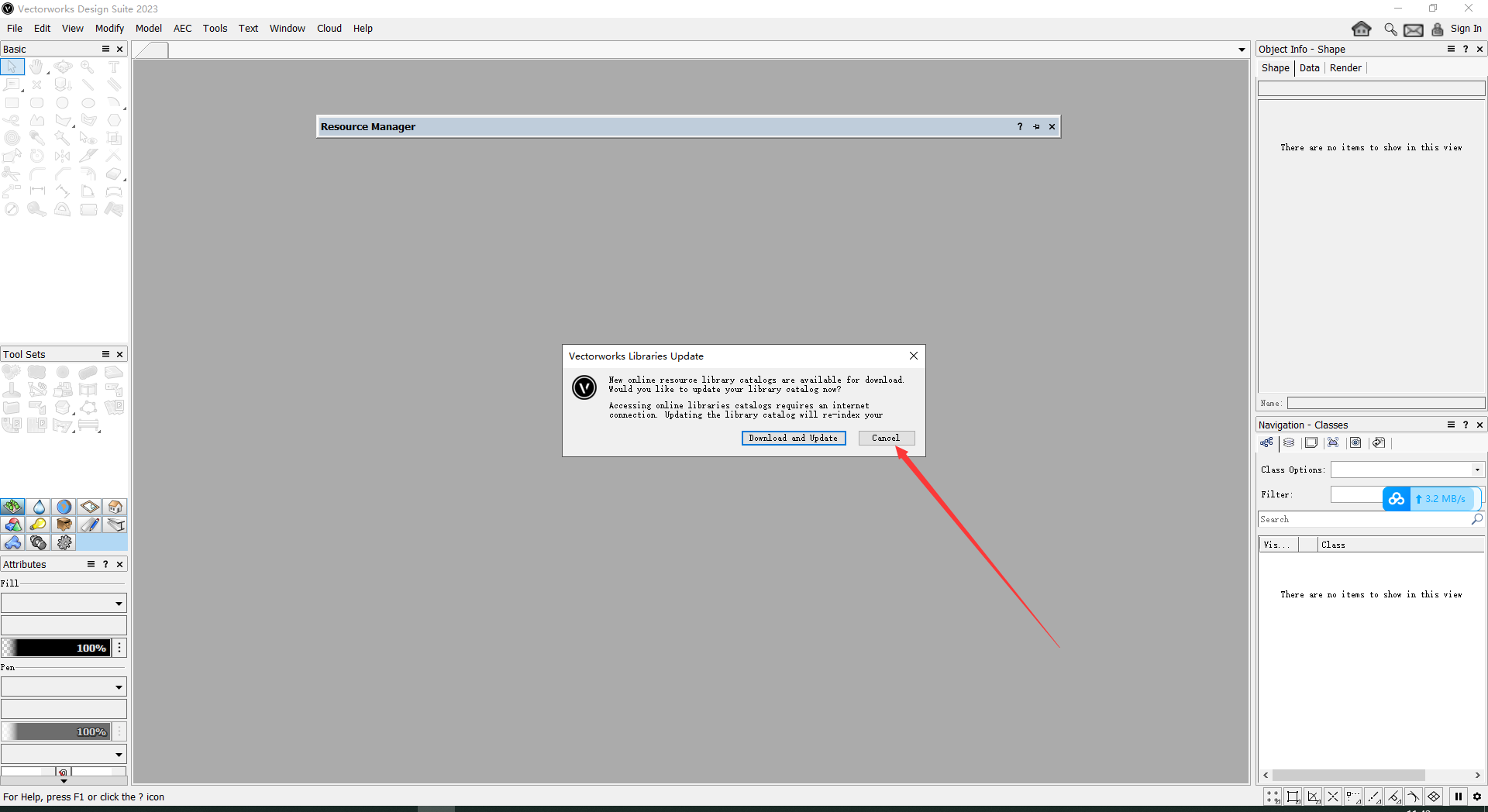This screenshot has height=812, width=1488.
Task: Toggle Snap to Working Plane button
Action: (1434, 797)
